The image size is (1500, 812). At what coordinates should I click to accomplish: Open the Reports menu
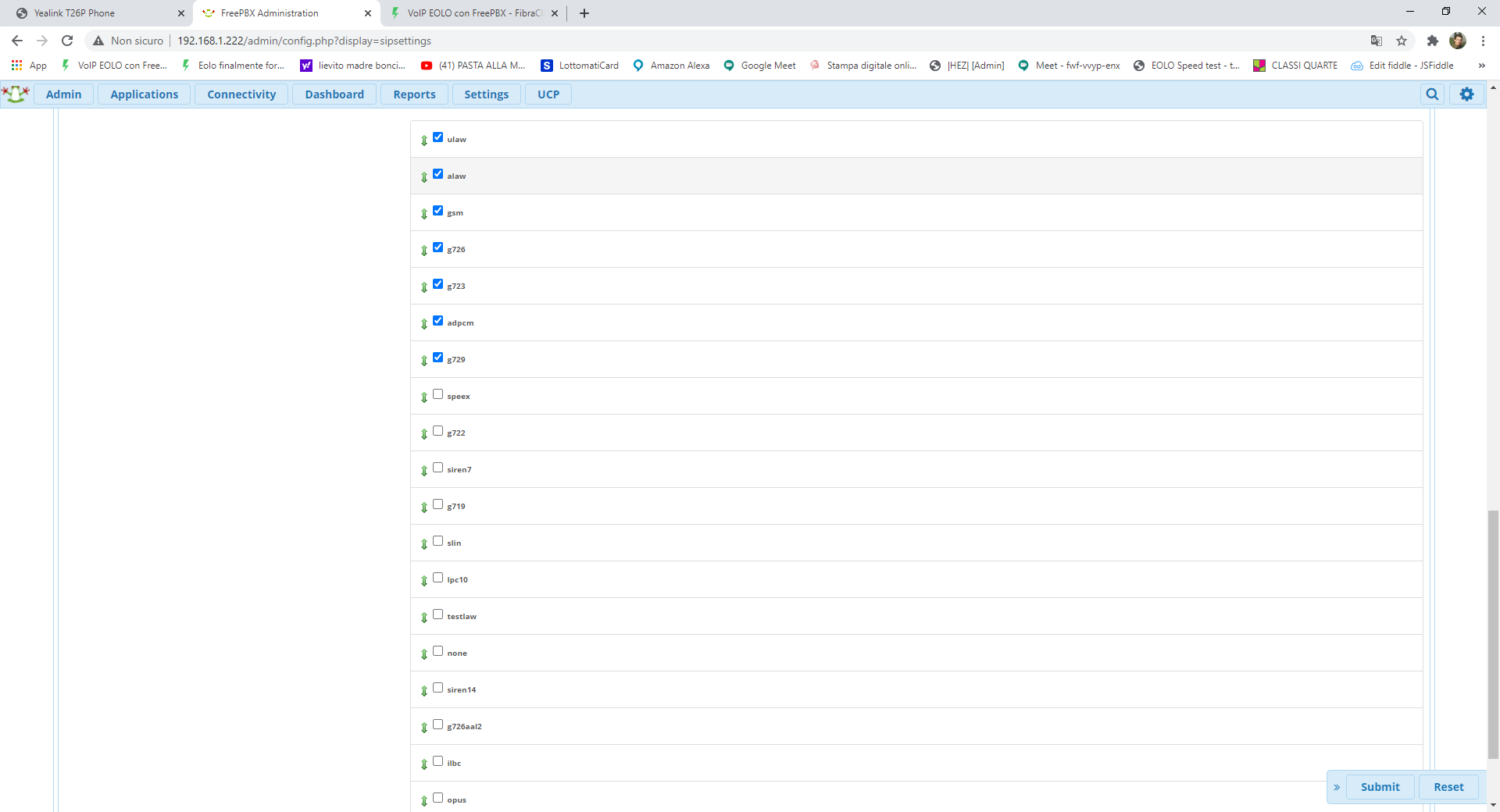pyautogui.click(x=414, y=94)
